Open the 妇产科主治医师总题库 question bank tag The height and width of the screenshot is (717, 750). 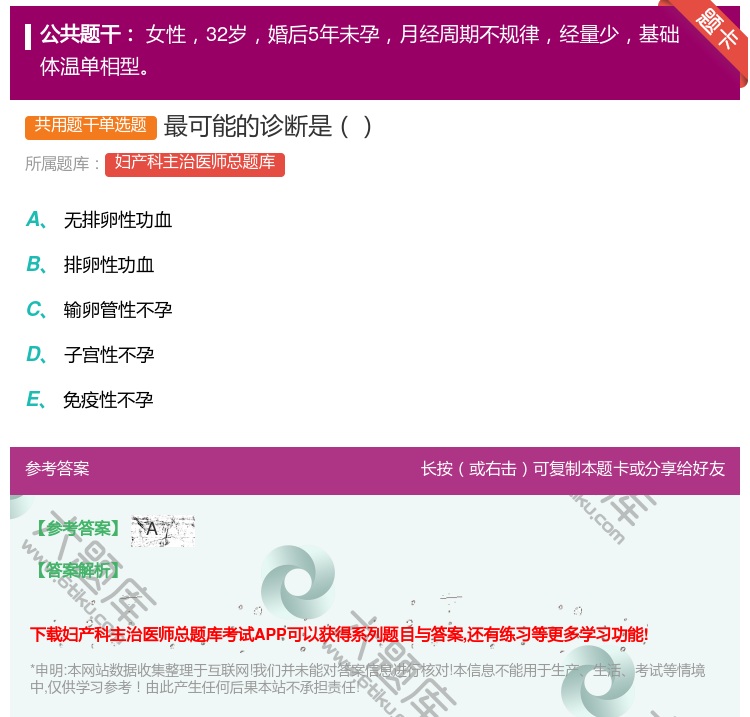point(195,163)
